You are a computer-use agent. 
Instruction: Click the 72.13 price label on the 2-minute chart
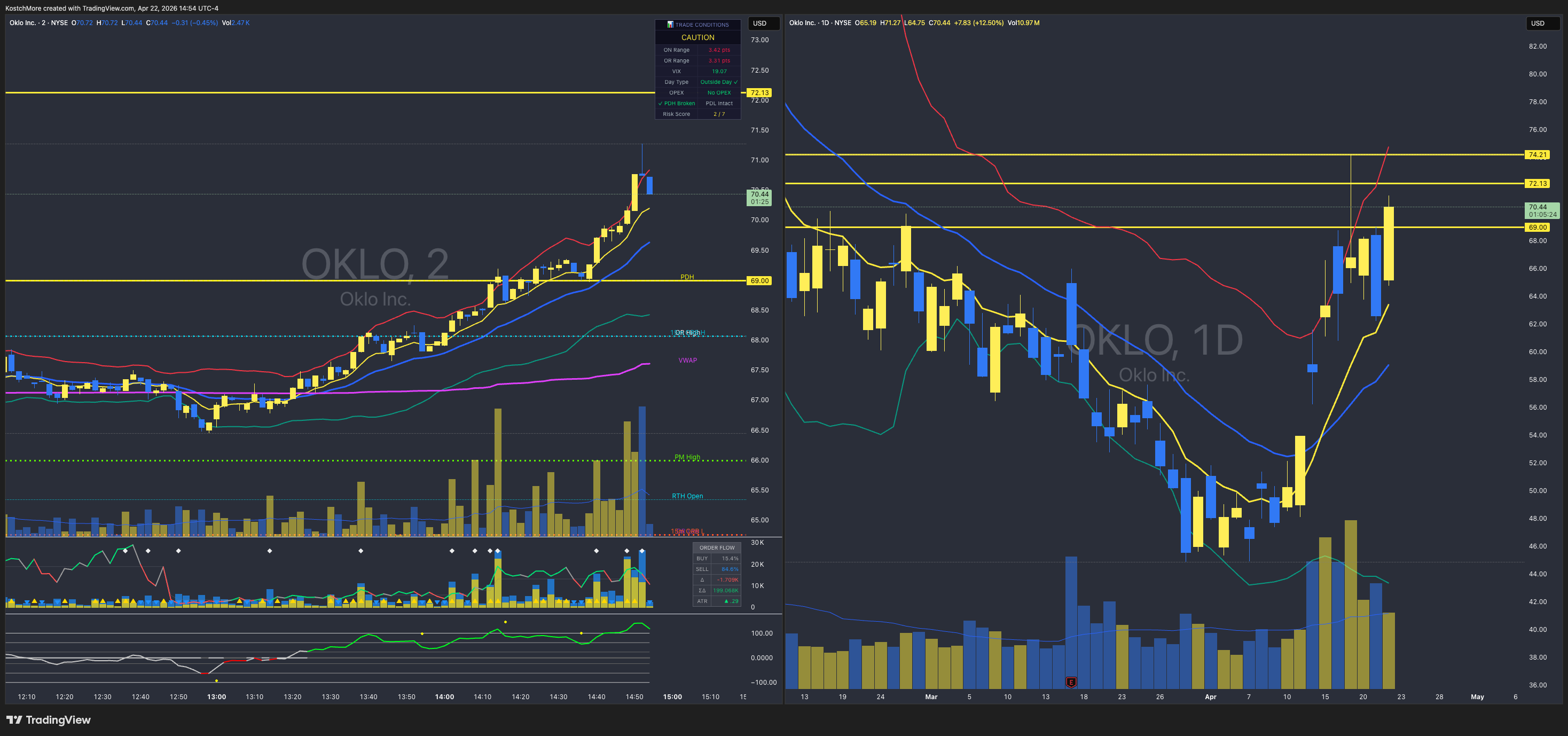(x=759, y=92)
